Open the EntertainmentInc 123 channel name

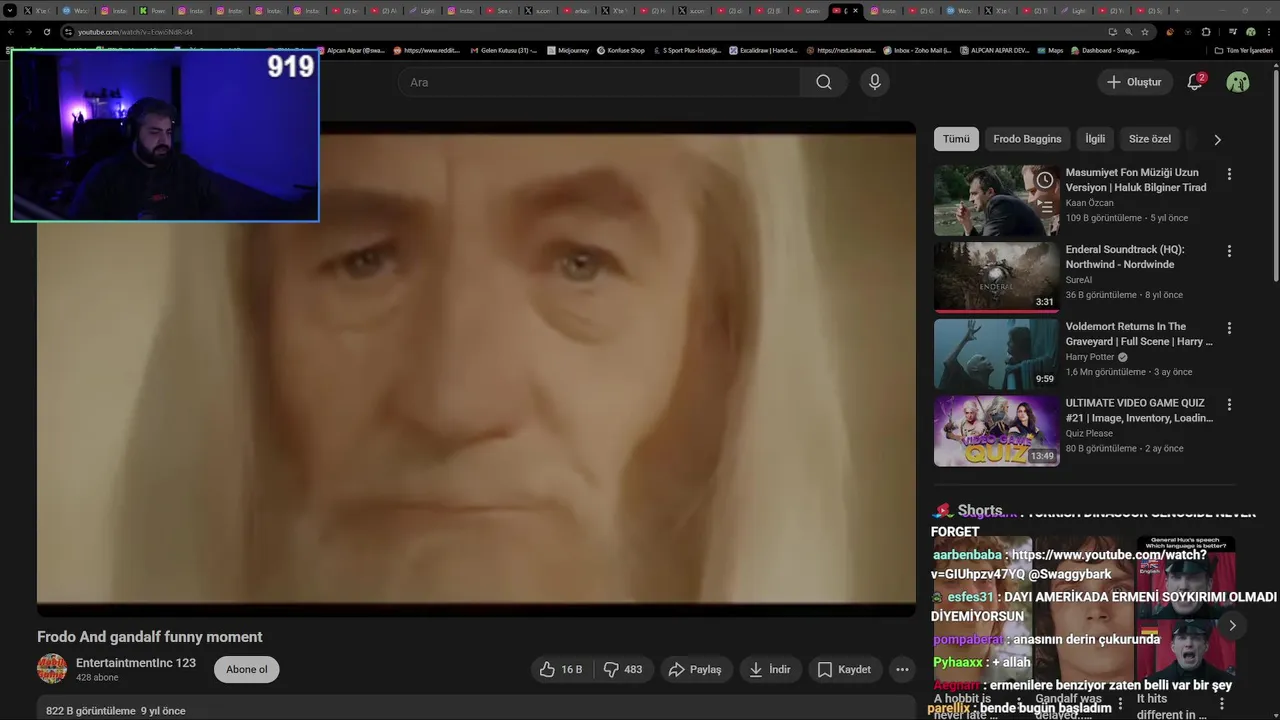tap(136, 663)
